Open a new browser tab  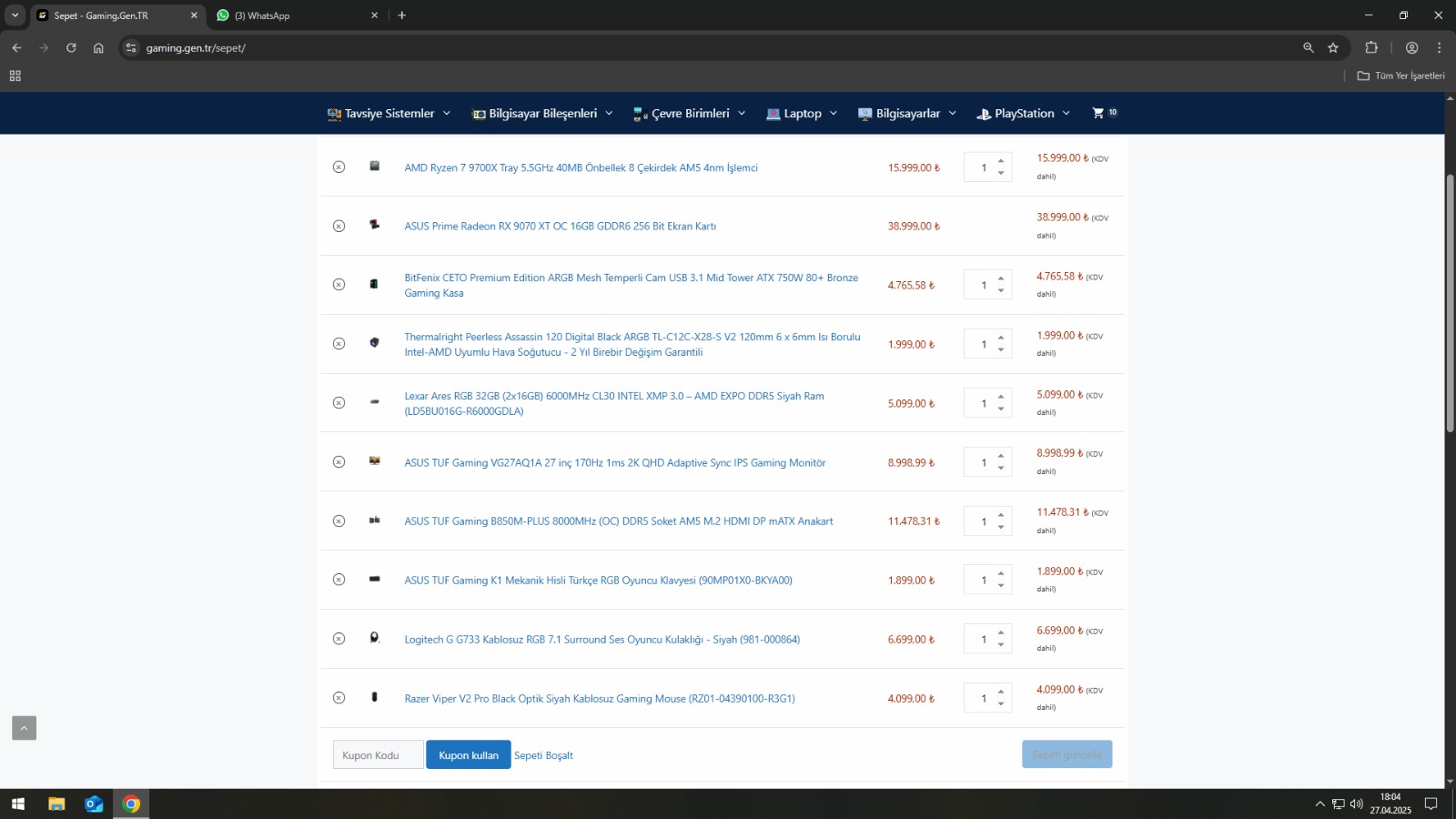tap(402, 15)
